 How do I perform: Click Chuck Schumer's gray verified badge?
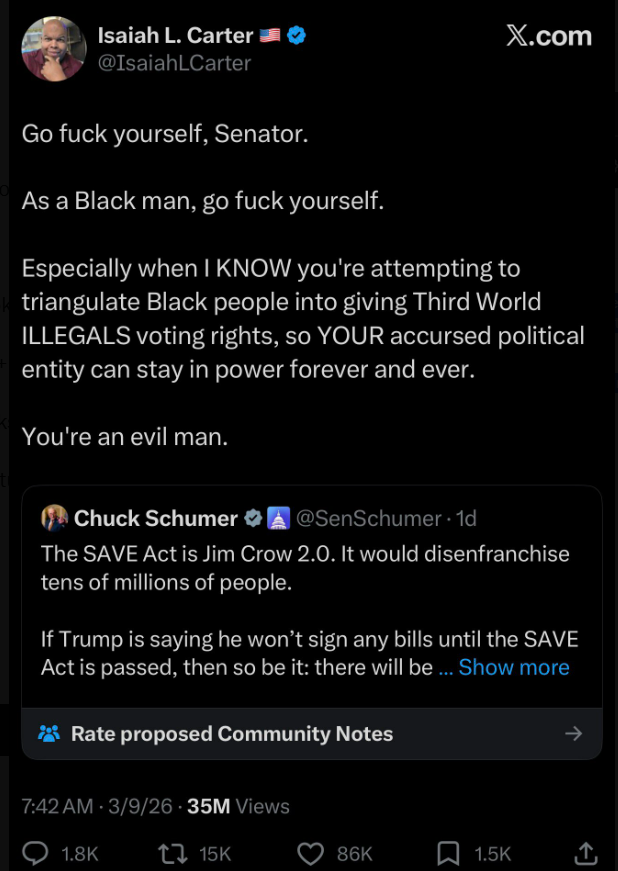pyautogui.click(x=254, y=518)
